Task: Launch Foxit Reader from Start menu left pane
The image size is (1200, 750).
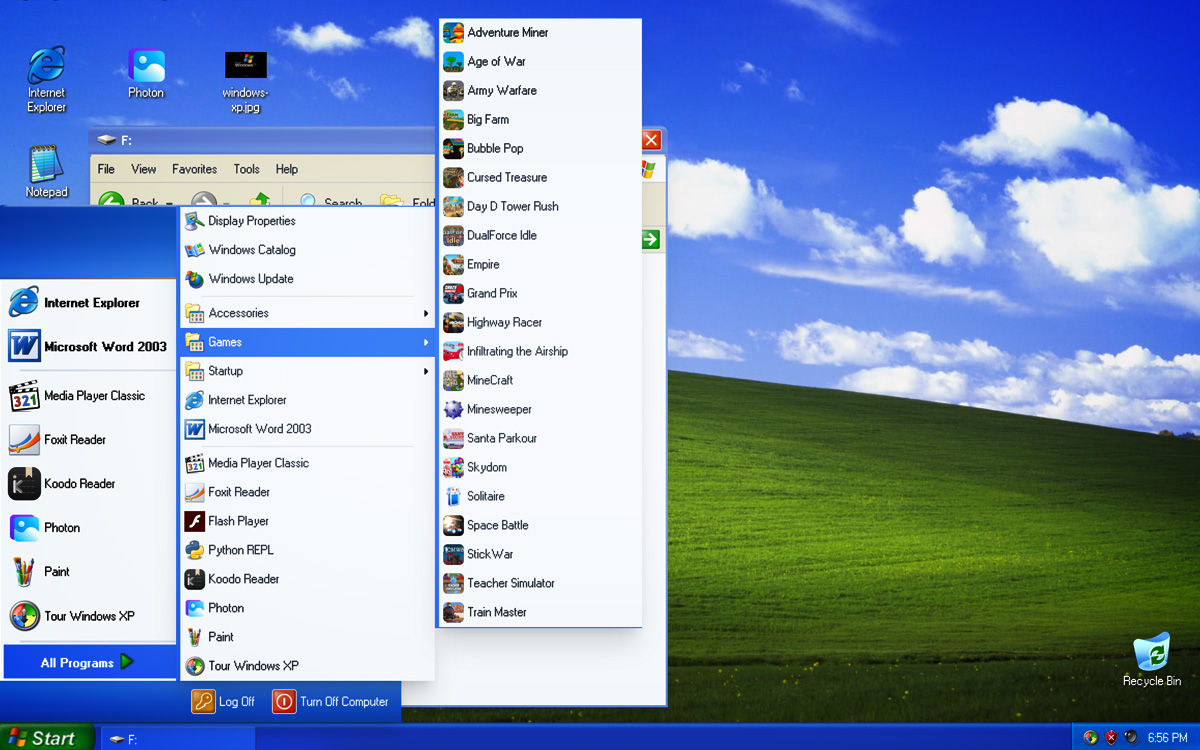Action: click(88, 440)
